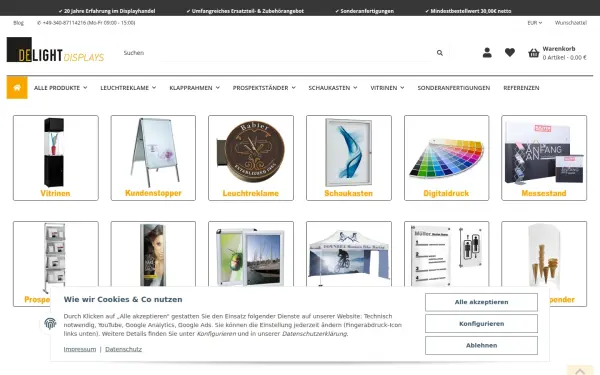Open the door sign plates tile
The image size is (600, 375).
[x=446, y=254]
